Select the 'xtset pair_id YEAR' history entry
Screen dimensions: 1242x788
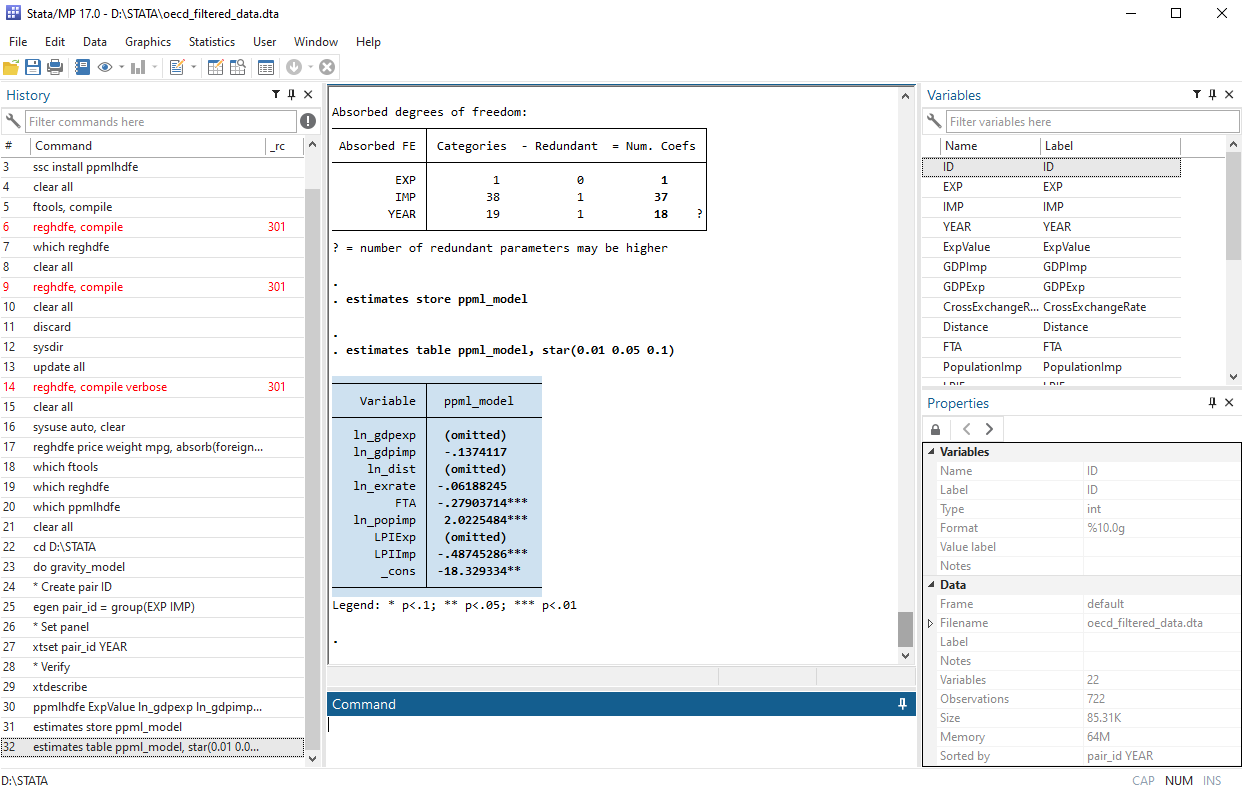coord(80,647)
